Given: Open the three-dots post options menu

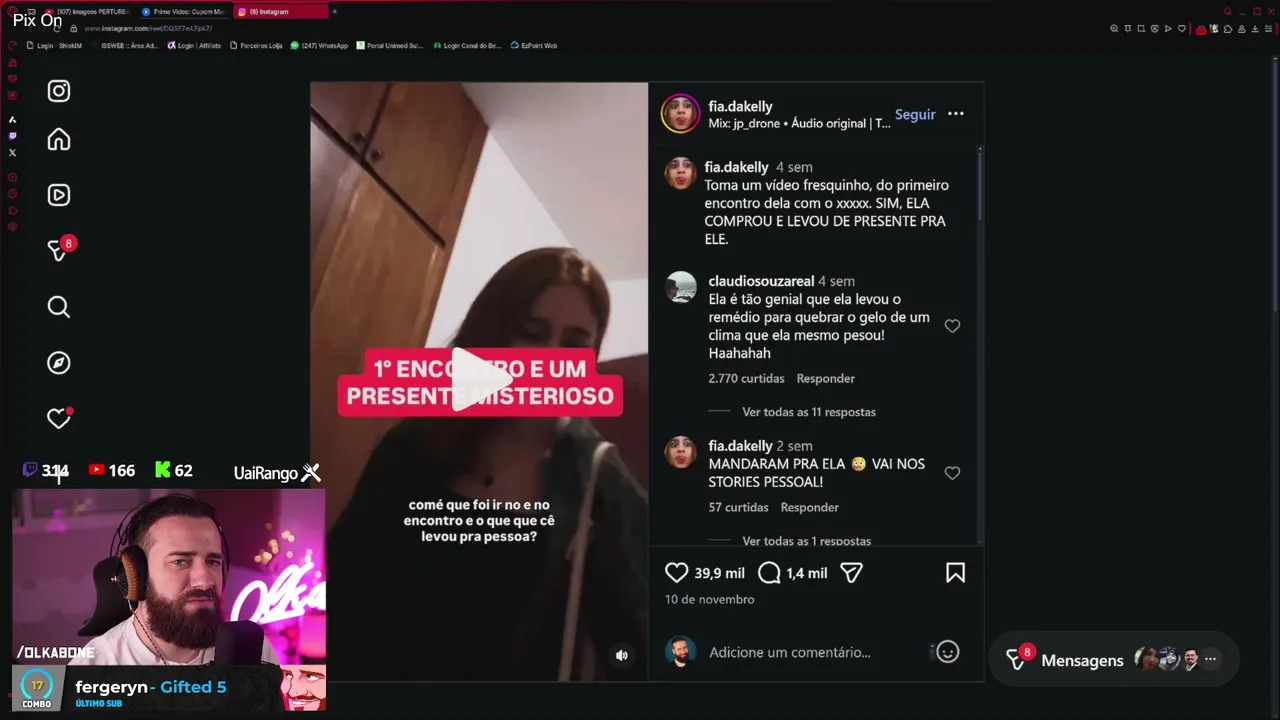Looking at the screenshot, I should 956,114.
